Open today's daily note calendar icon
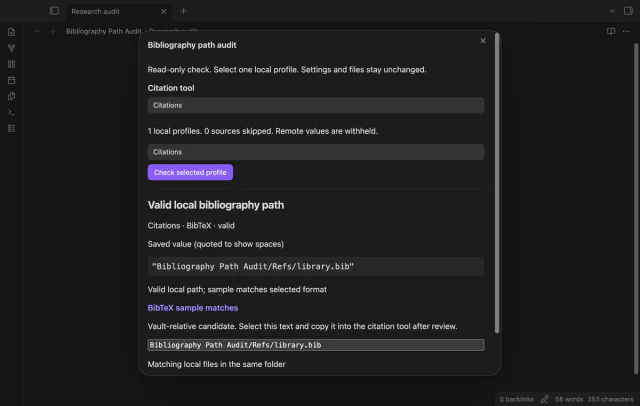 pos(11,80)
